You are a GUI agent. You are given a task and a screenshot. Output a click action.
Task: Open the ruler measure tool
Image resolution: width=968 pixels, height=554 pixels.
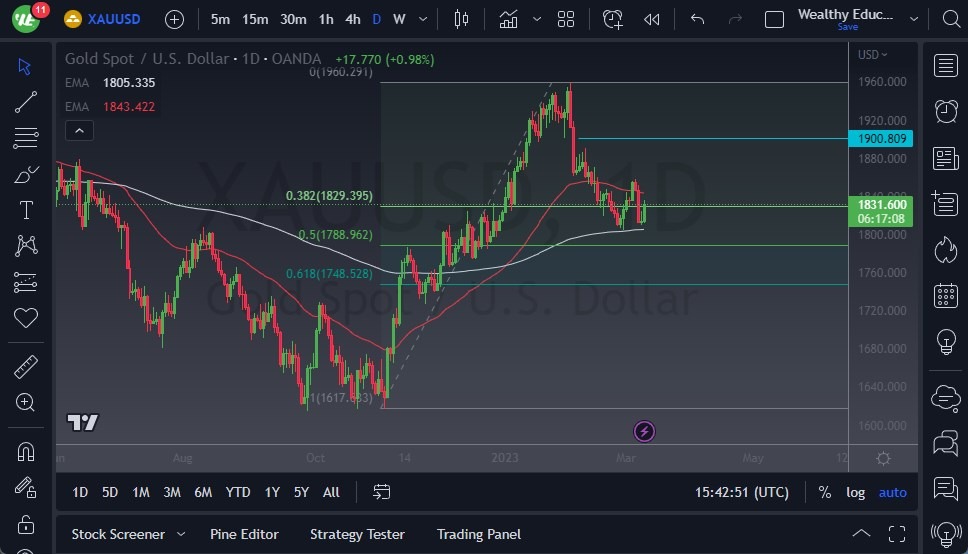point(26,367)
